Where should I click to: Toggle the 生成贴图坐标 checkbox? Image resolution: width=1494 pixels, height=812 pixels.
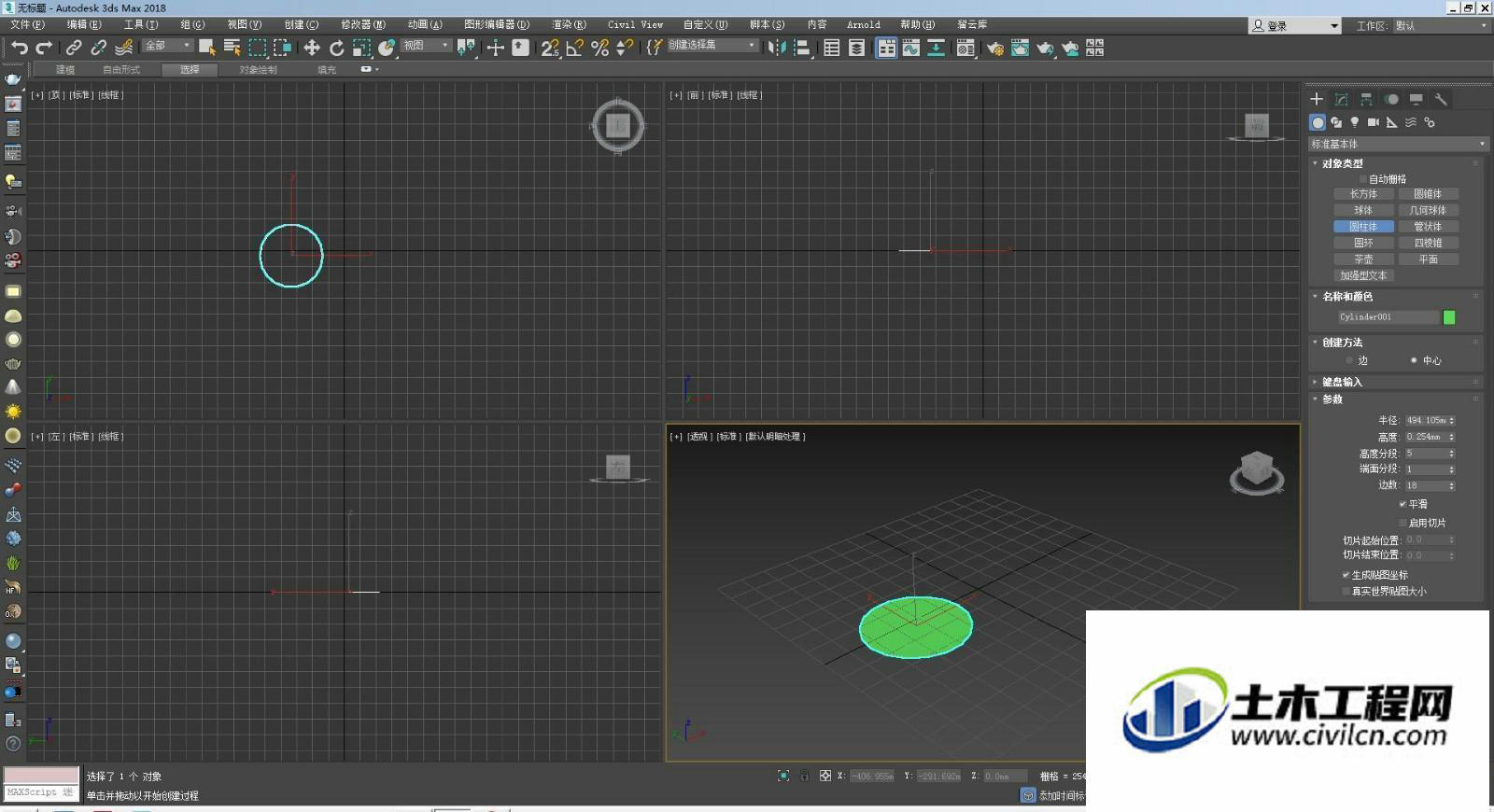pos(1346,575)
